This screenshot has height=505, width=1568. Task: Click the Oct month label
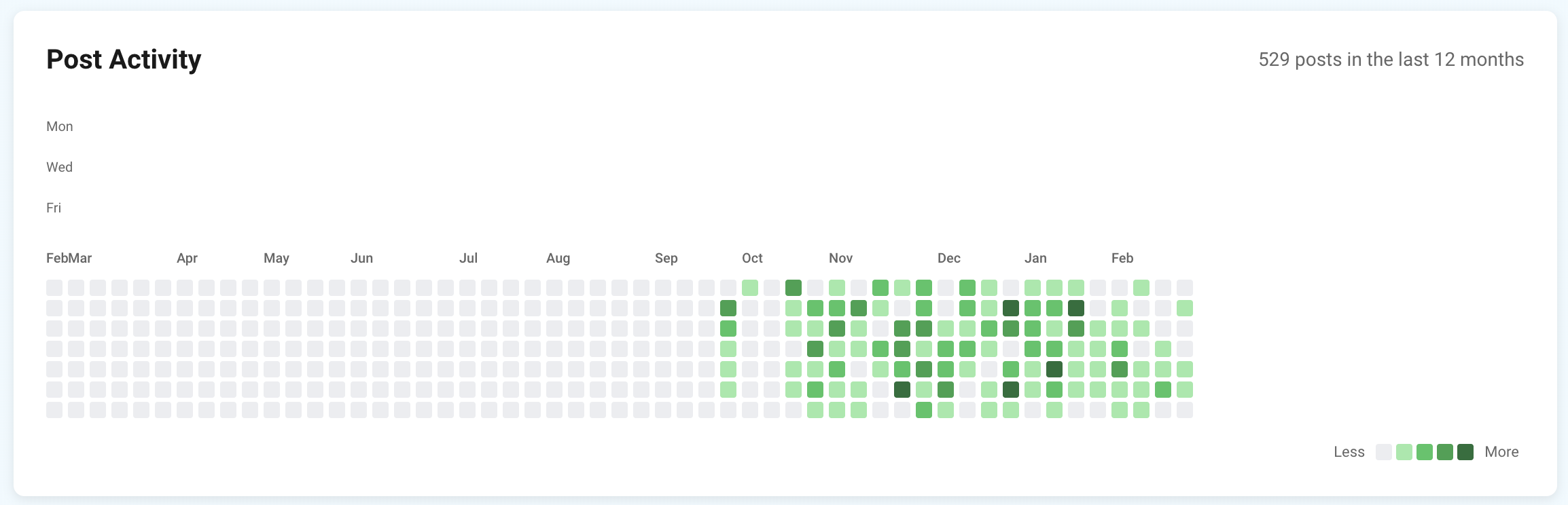click(x=752, y=258)
